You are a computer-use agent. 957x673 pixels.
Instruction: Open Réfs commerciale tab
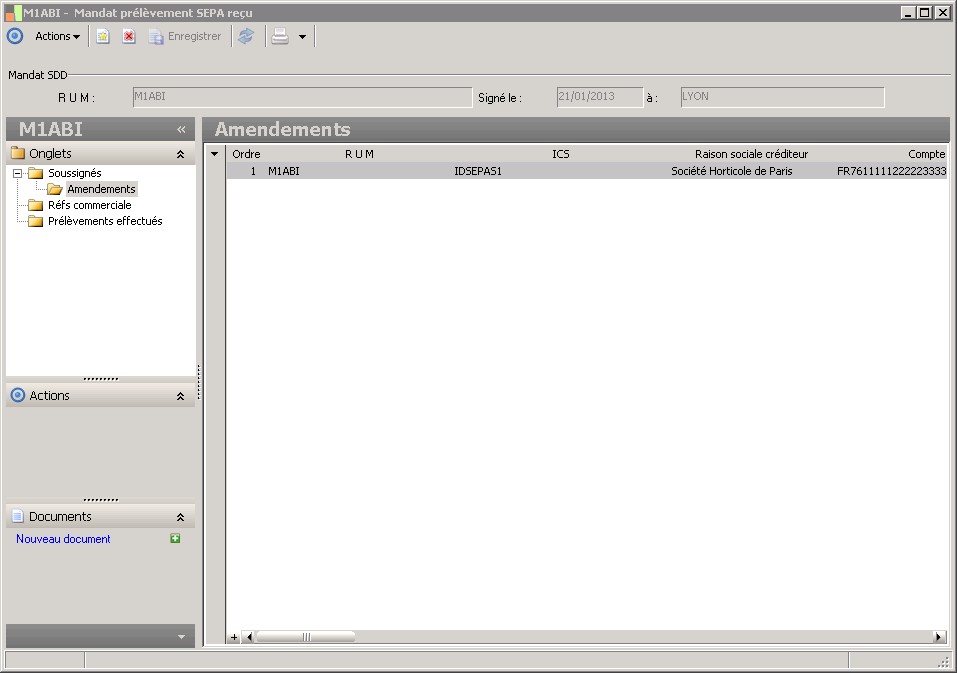pyautogui.click(x=90, y=205)
